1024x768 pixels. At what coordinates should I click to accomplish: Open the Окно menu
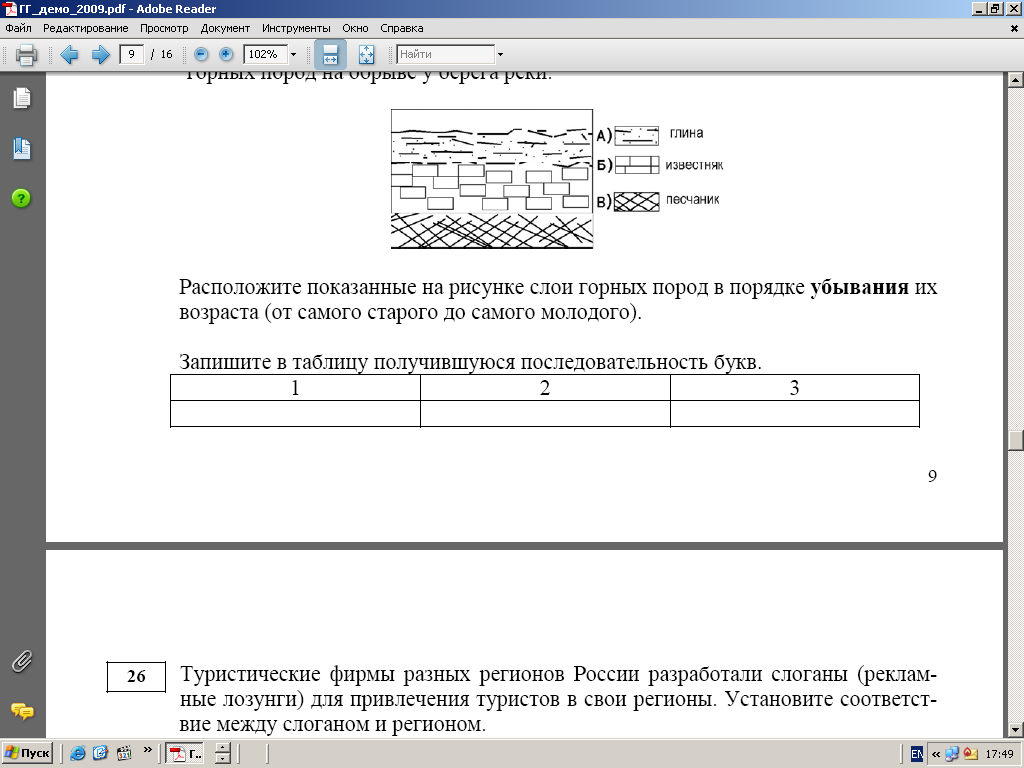355,28
